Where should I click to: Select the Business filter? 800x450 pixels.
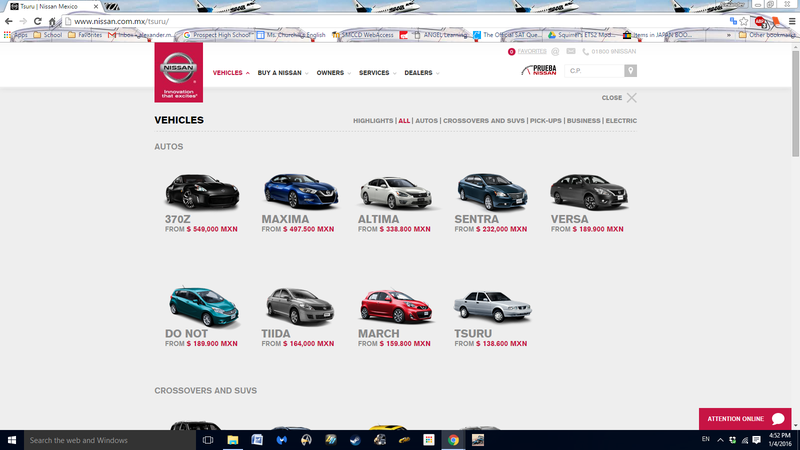coord(584,121)
